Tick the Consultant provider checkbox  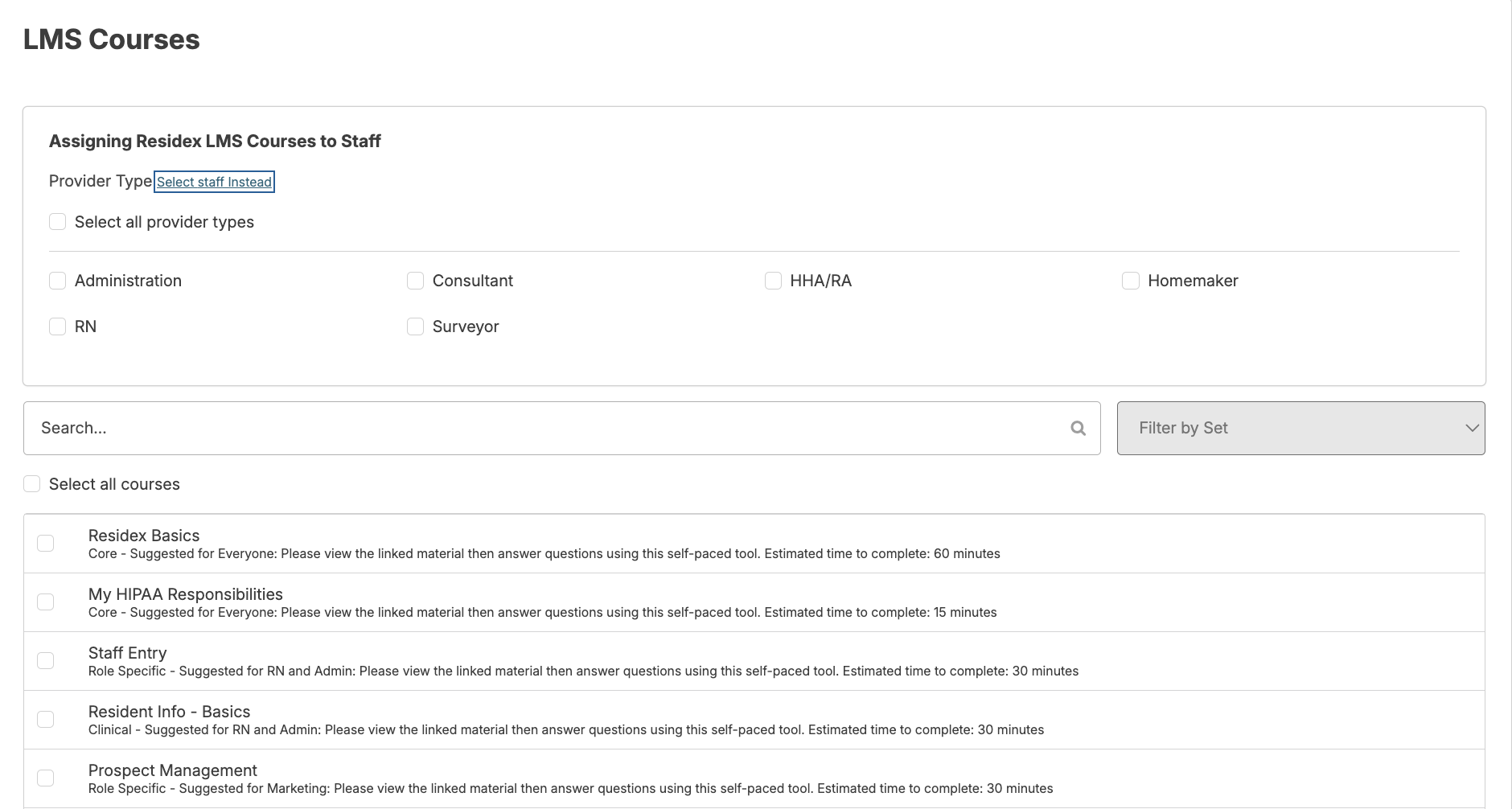point(415,280)
